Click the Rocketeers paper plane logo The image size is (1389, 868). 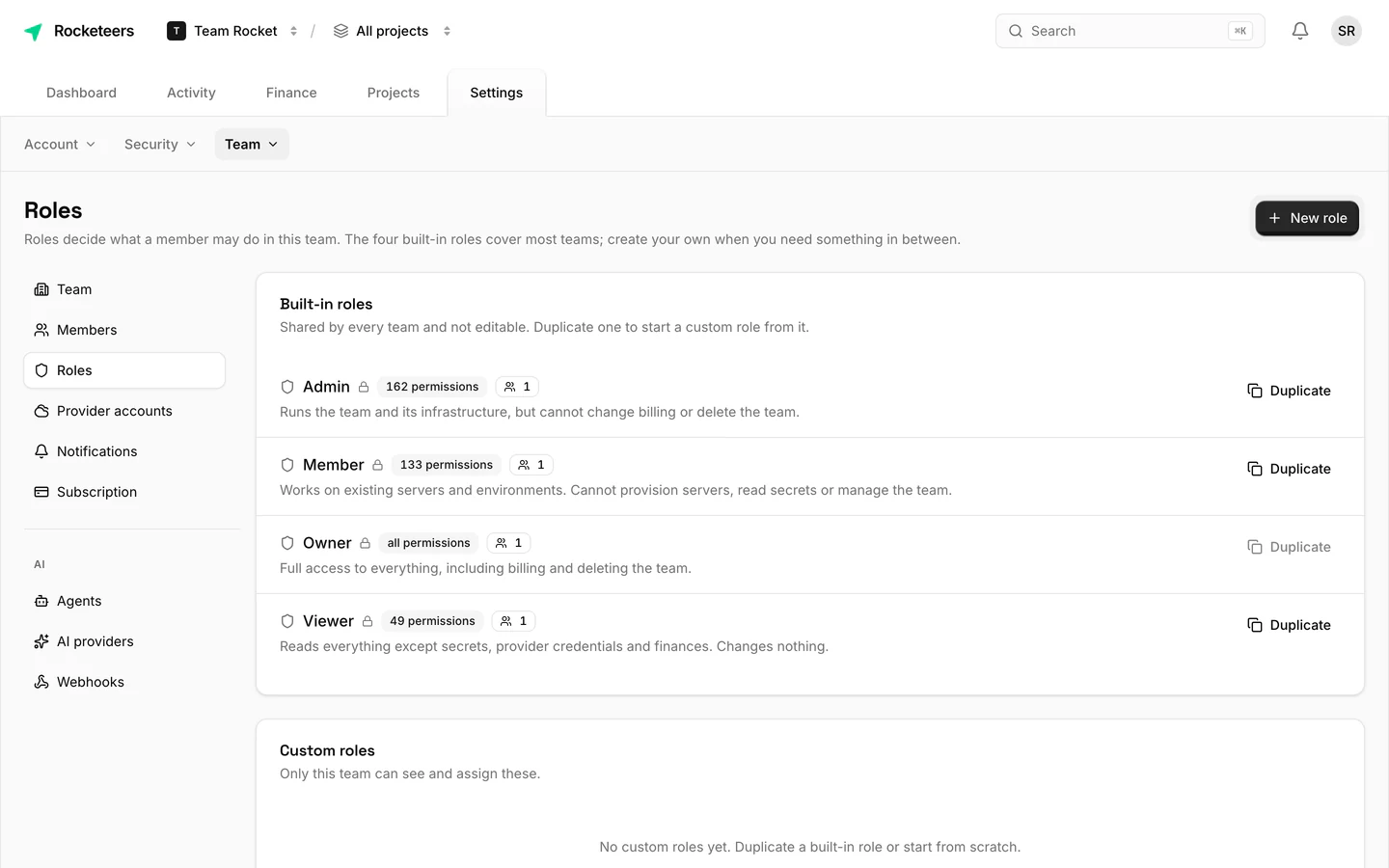pos(33,32)
